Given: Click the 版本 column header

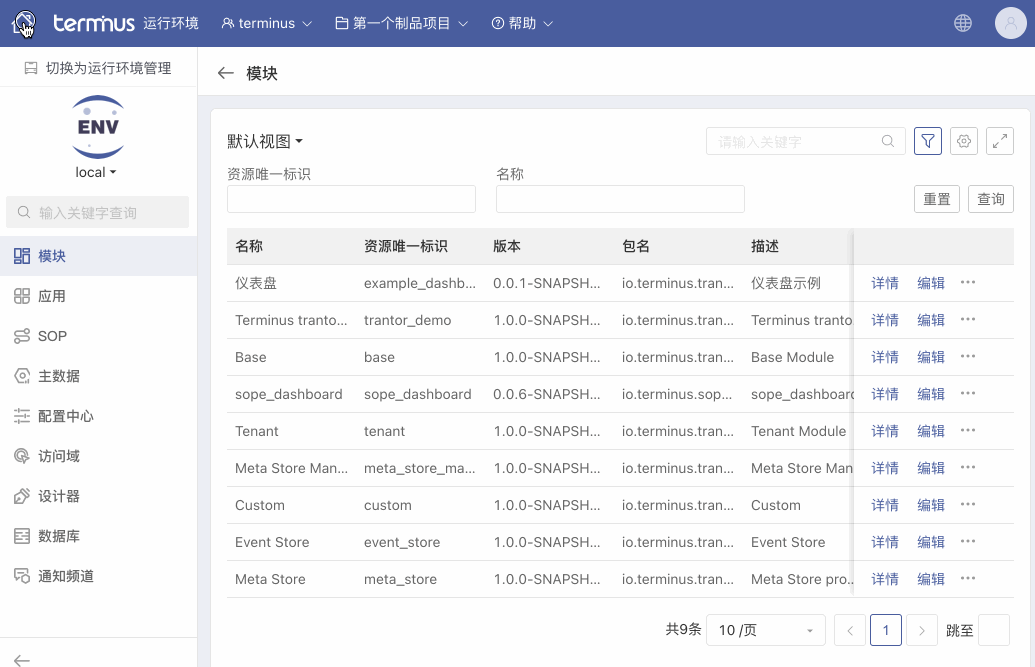Looking at the screenshot, I should coord(507,246).
